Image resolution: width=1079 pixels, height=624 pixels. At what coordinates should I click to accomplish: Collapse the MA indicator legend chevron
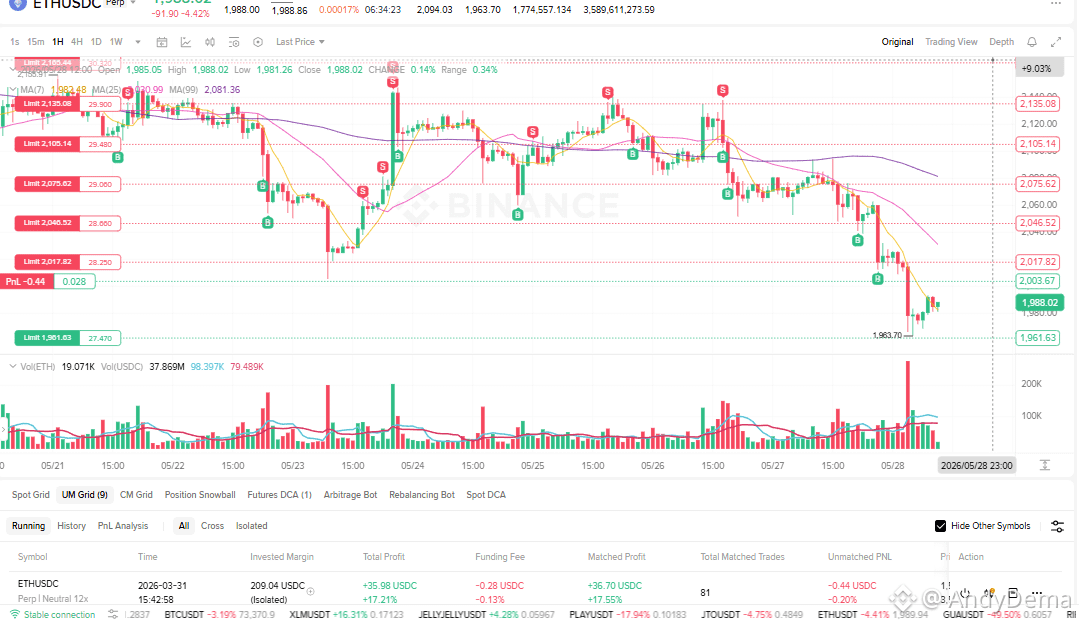(x=12, y=89)
